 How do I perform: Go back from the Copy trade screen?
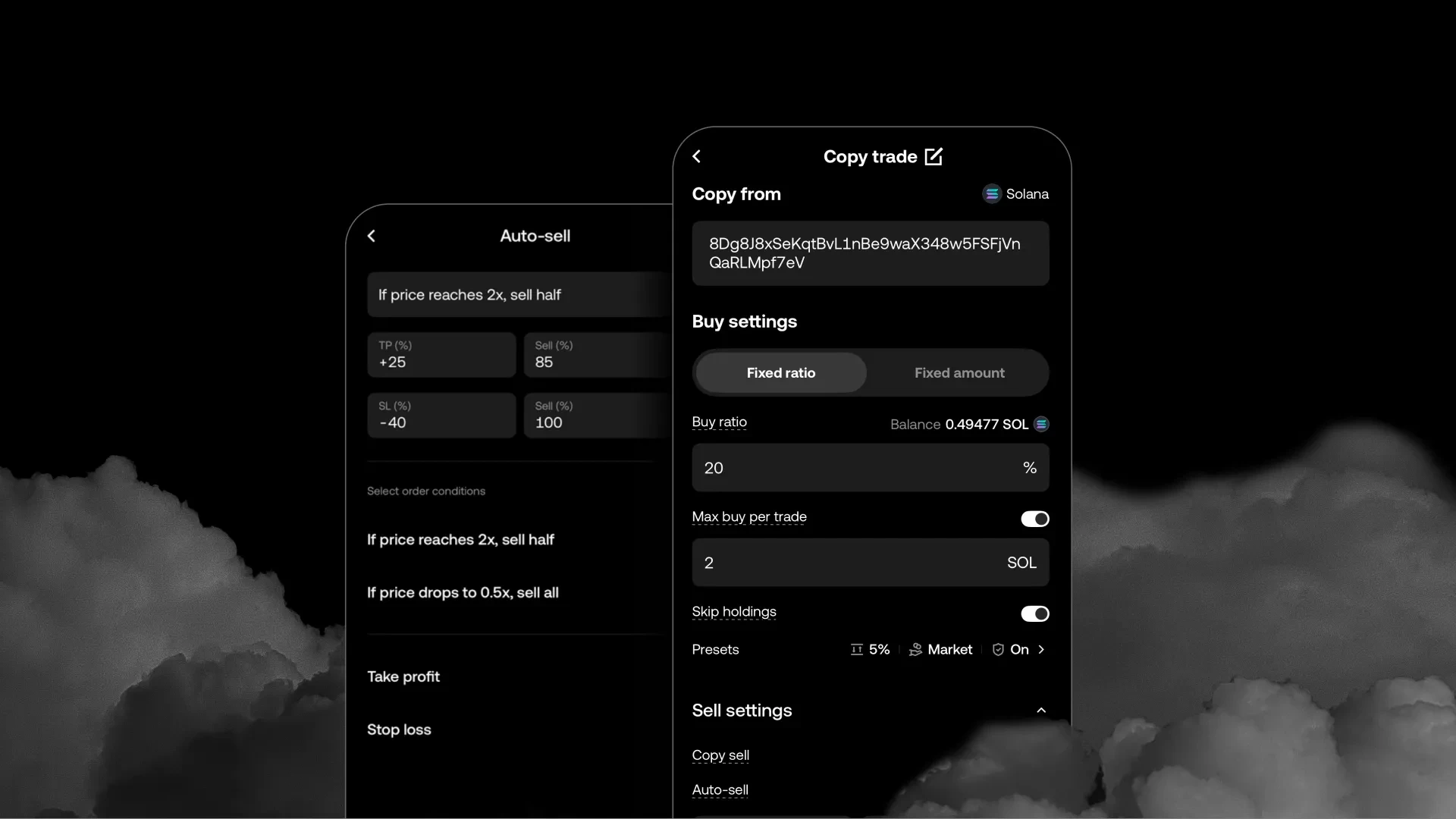696,156
